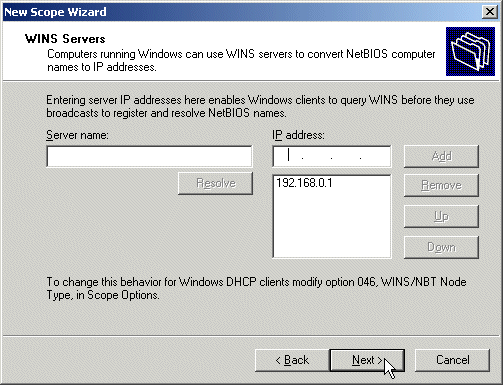Cancel the New Scope Wizard
The image size is (503, 385).
pos(452,360)
